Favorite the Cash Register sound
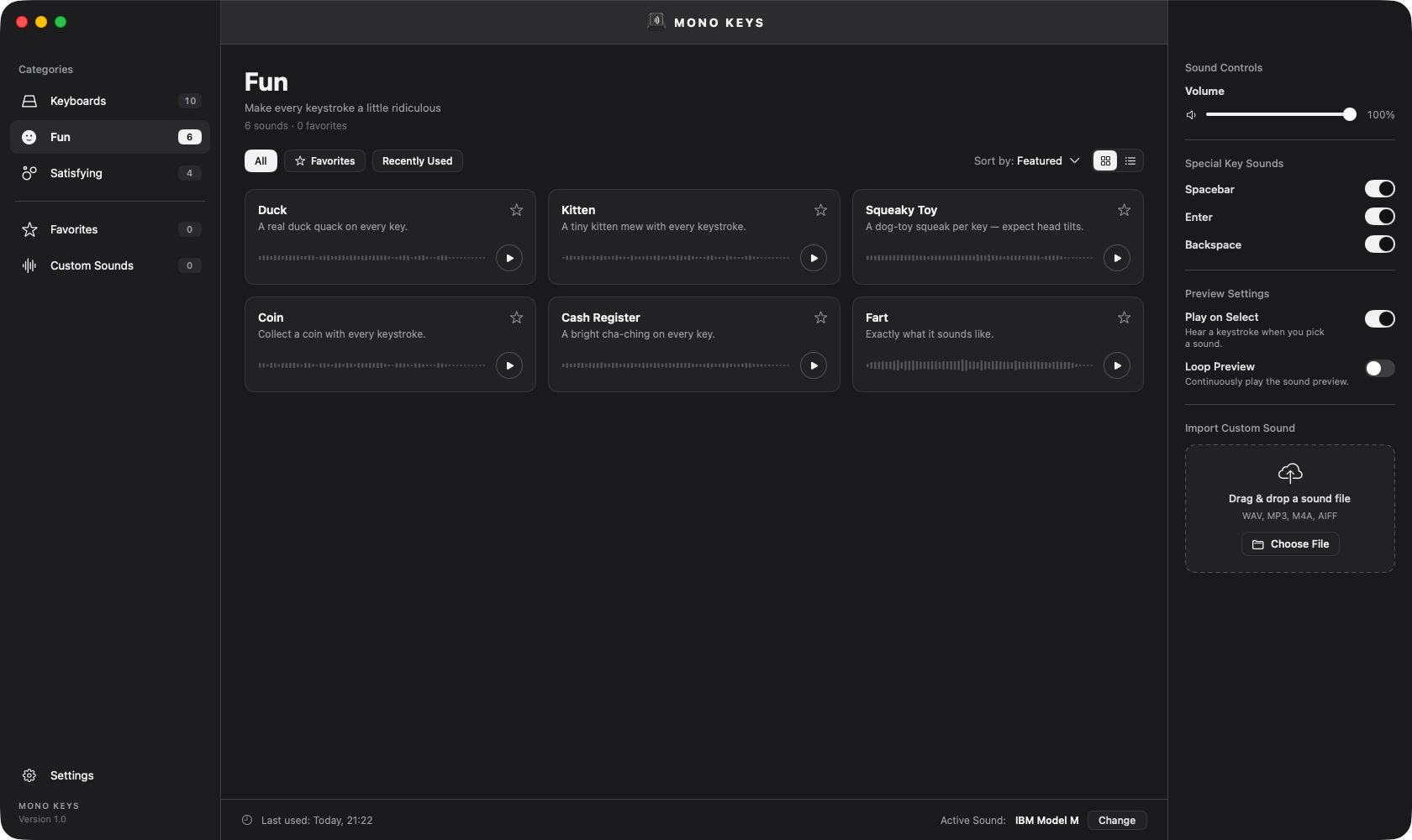1412x840 pixels. (821, 318)
